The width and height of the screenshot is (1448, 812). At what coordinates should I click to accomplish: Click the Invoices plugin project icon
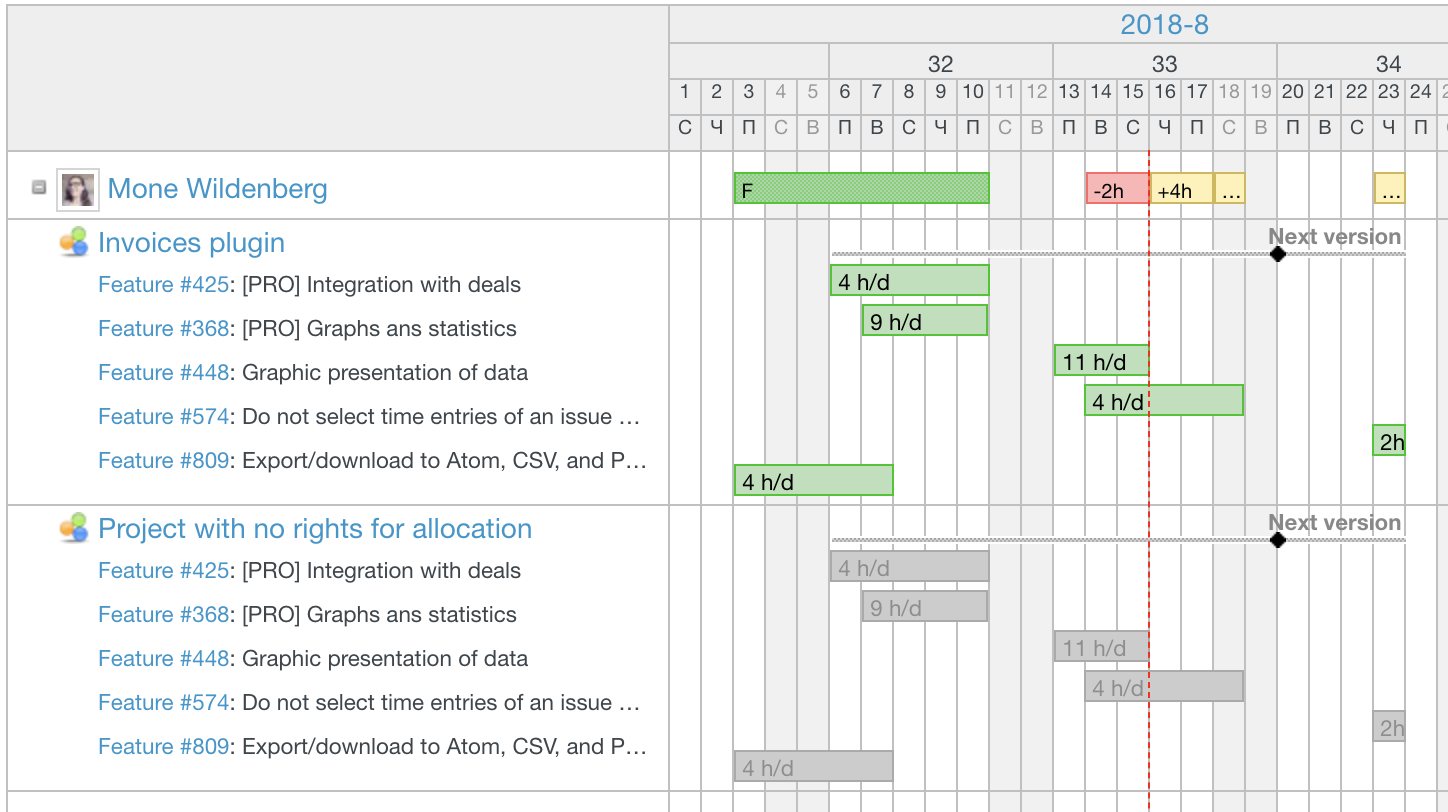click(73, 243)
